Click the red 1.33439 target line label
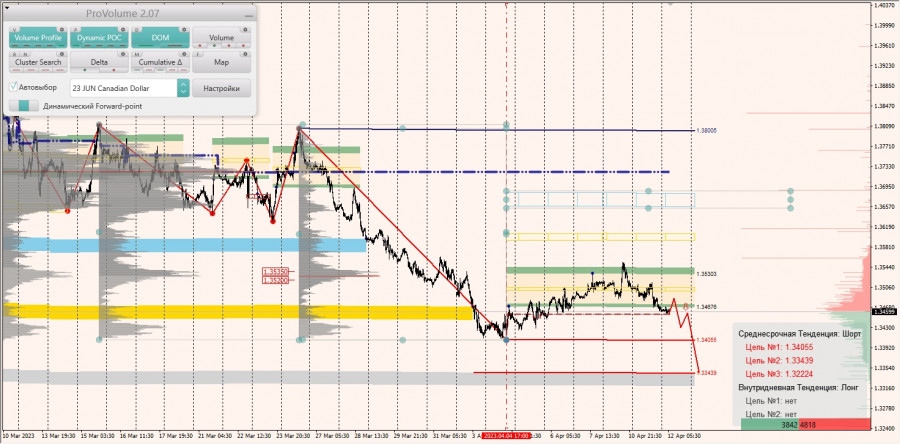Screen dimensions: 900x444 [707, 373]
